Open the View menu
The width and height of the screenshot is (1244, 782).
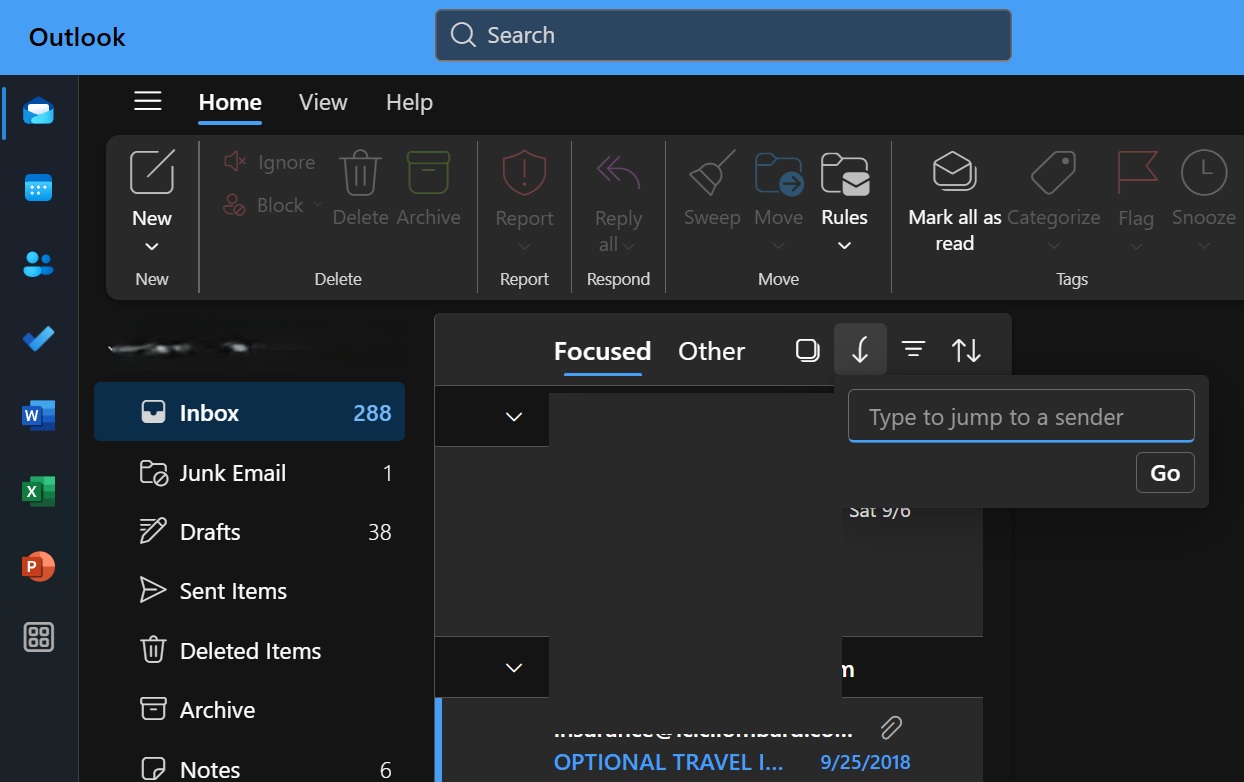tap(322, 101)
